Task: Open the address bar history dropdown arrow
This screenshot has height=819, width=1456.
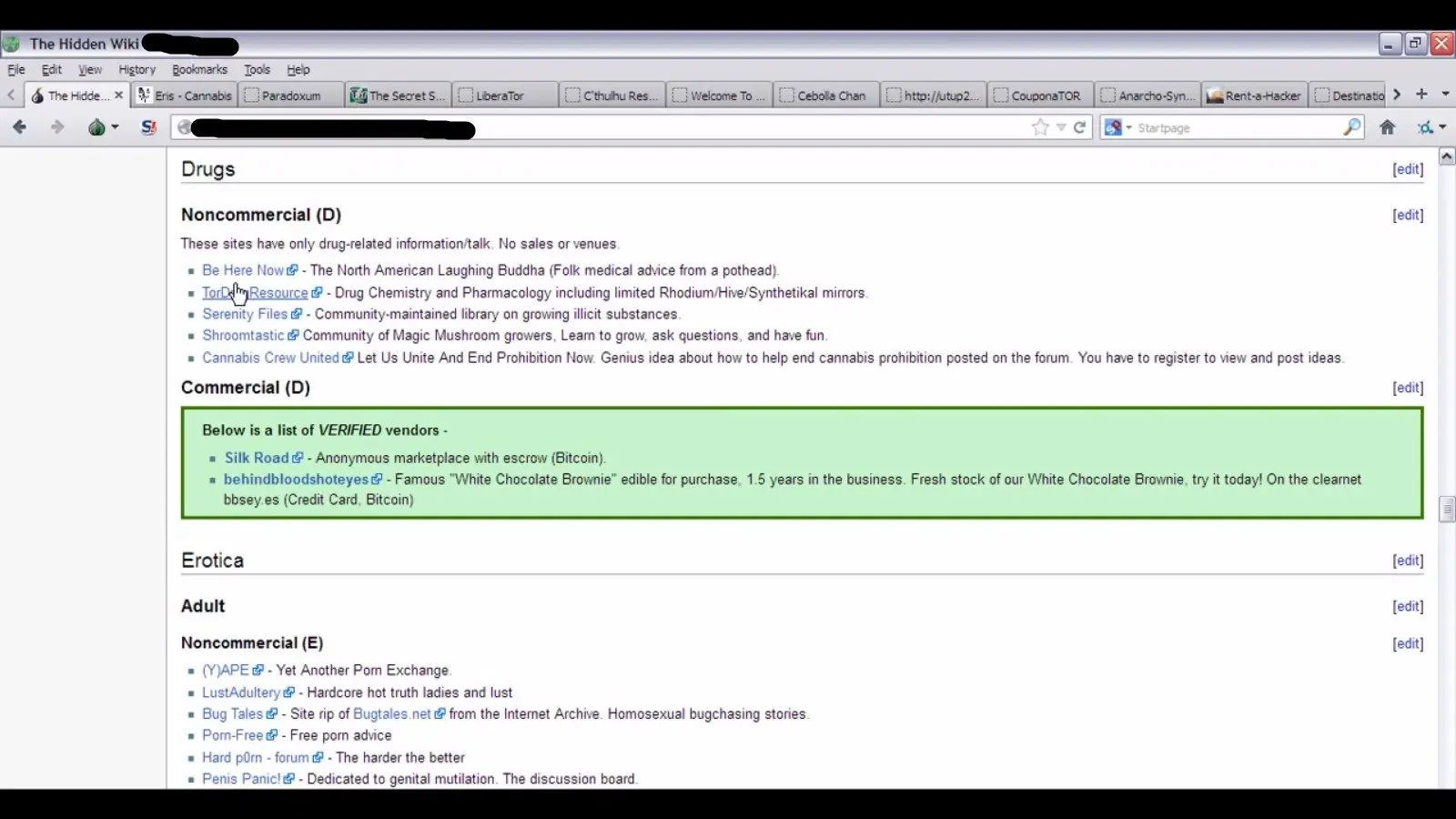Action: pos(1060,127)
